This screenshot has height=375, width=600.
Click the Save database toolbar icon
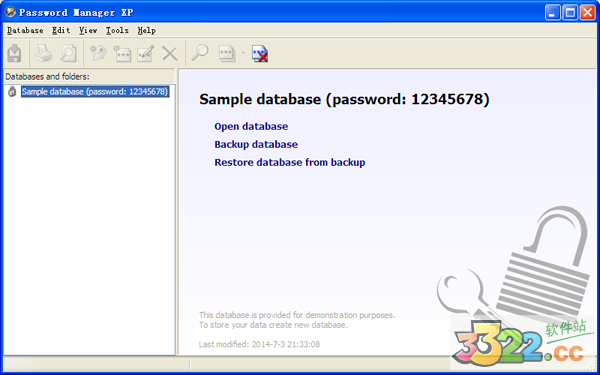point(14,53)
